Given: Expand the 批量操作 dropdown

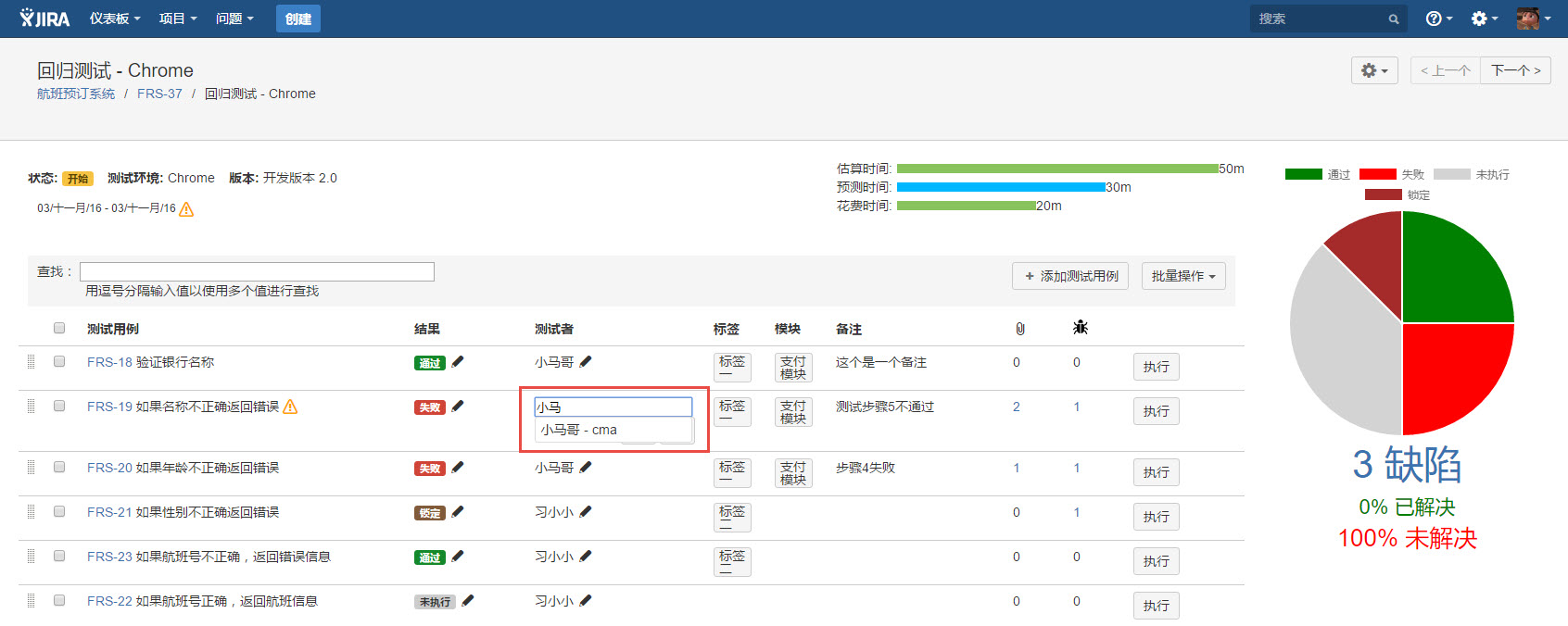Looking at the screenshot, I should pyautogui.click(x=1183, y=276).
